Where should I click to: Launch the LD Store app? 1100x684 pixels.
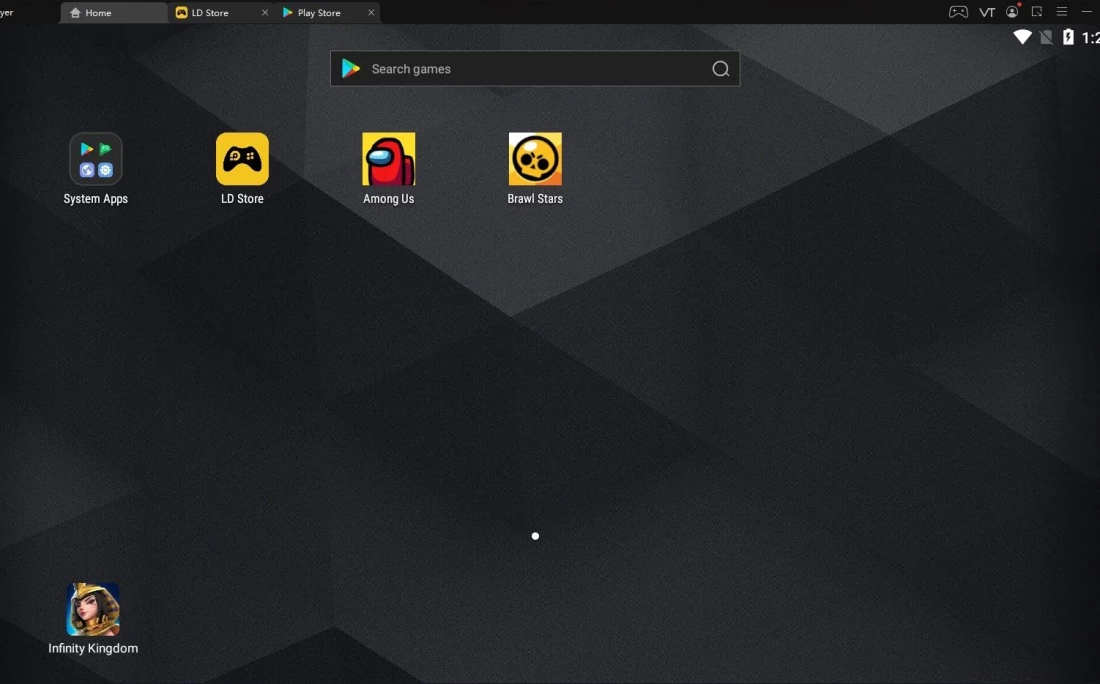coord(242,160)
